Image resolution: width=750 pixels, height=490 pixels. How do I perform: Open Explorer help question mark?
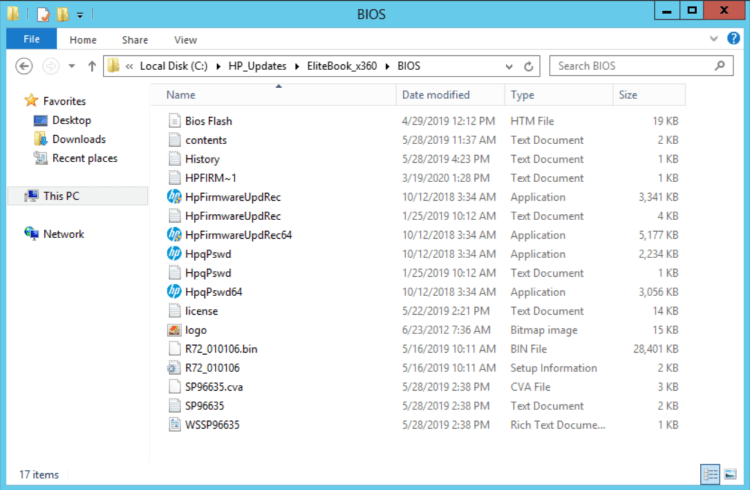[733, 38]
